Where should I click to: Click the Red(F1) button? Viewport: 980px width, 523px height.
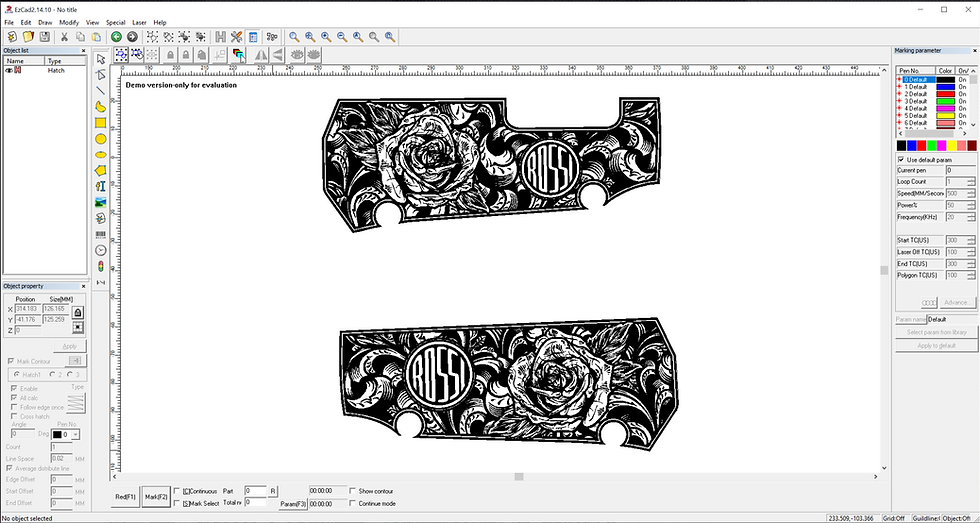point(125,497)
